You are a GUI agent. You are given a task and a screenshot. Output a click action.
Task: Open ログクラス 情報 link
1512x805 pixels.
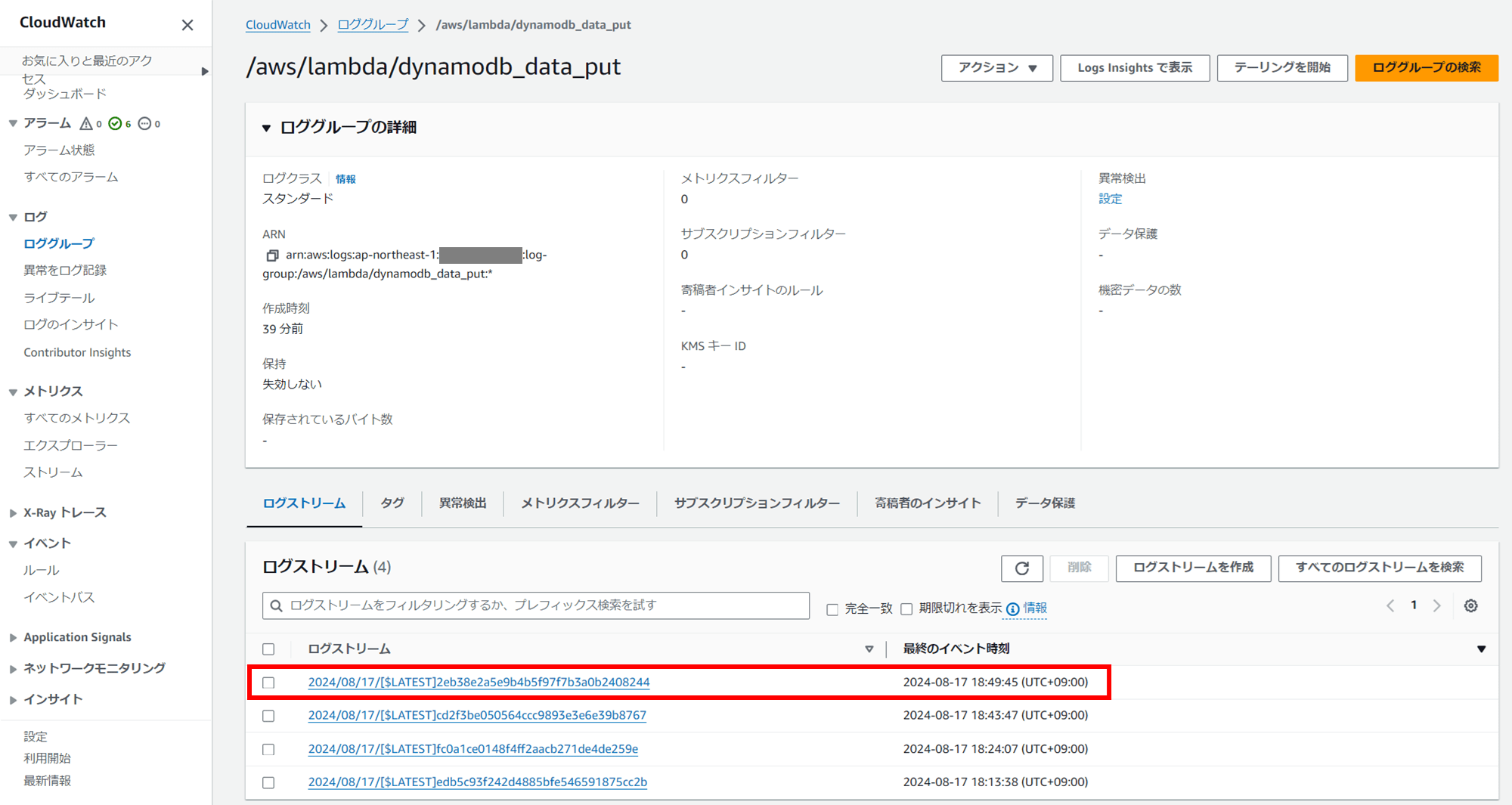[345, 179]
